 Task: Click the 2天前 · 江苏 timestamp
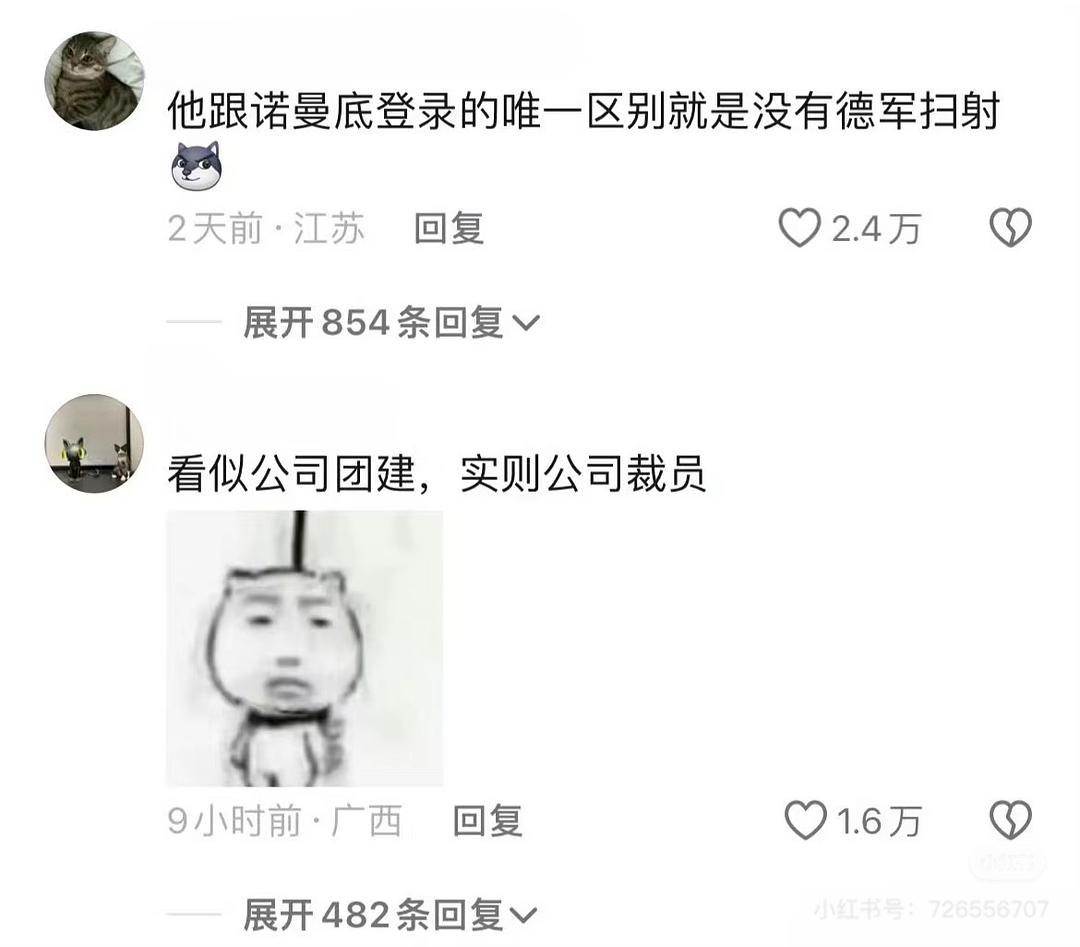click(266, 229)
